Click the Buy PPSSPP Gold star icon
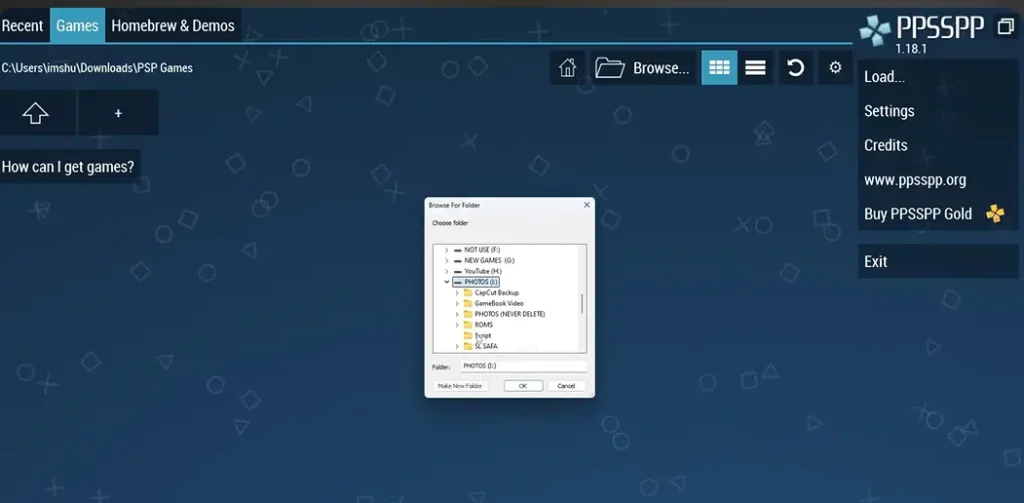This screenshot has height=503, width=1024. pyautogui.click(x=995, y=214)
